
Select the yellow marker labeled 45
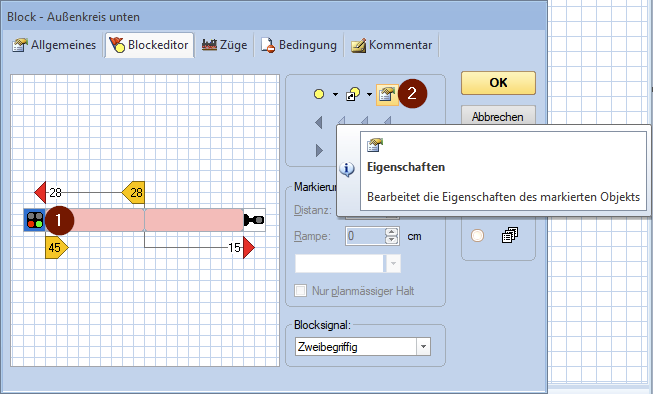57,247
